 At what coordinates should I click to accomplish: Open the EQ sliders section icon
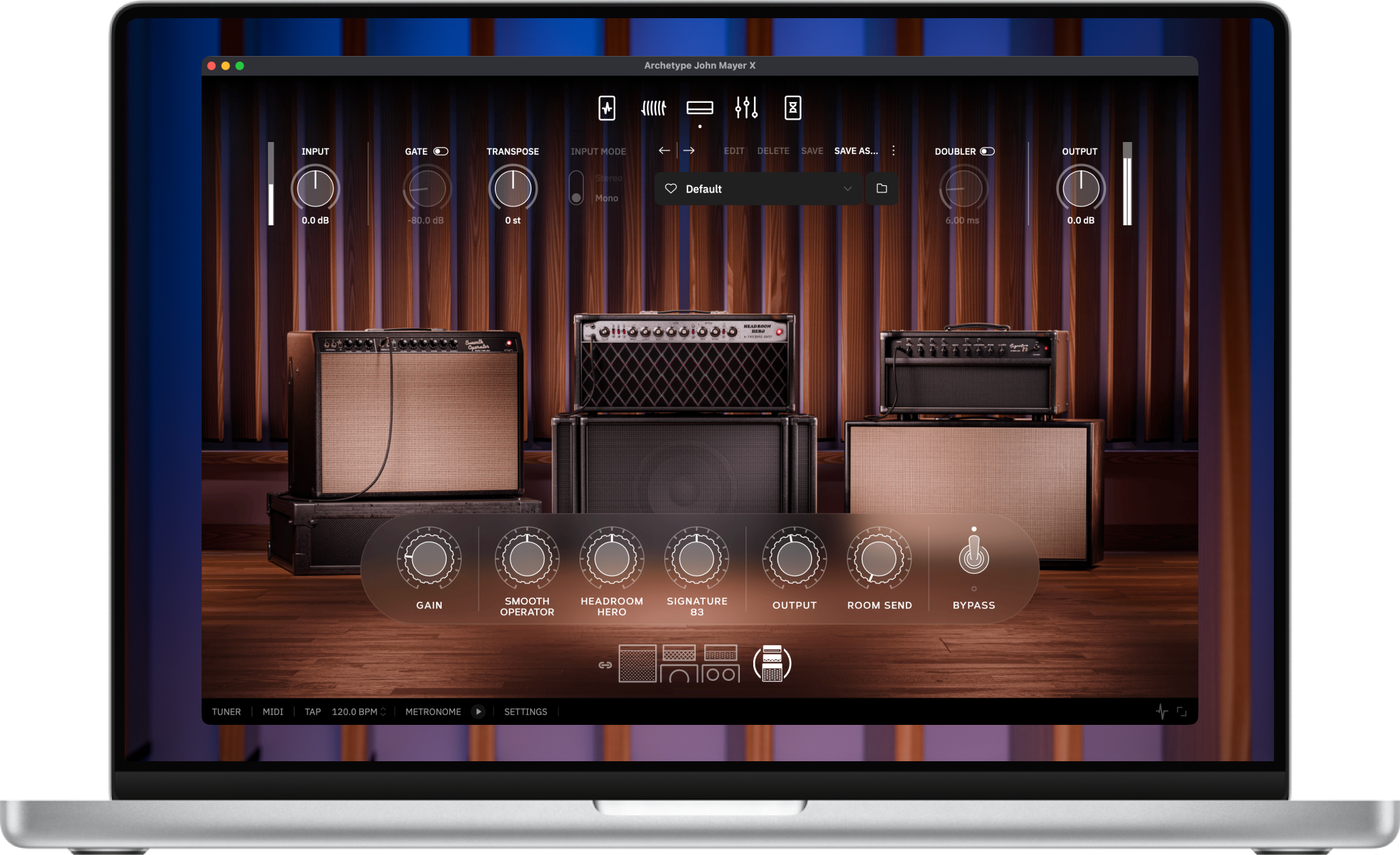746,108
